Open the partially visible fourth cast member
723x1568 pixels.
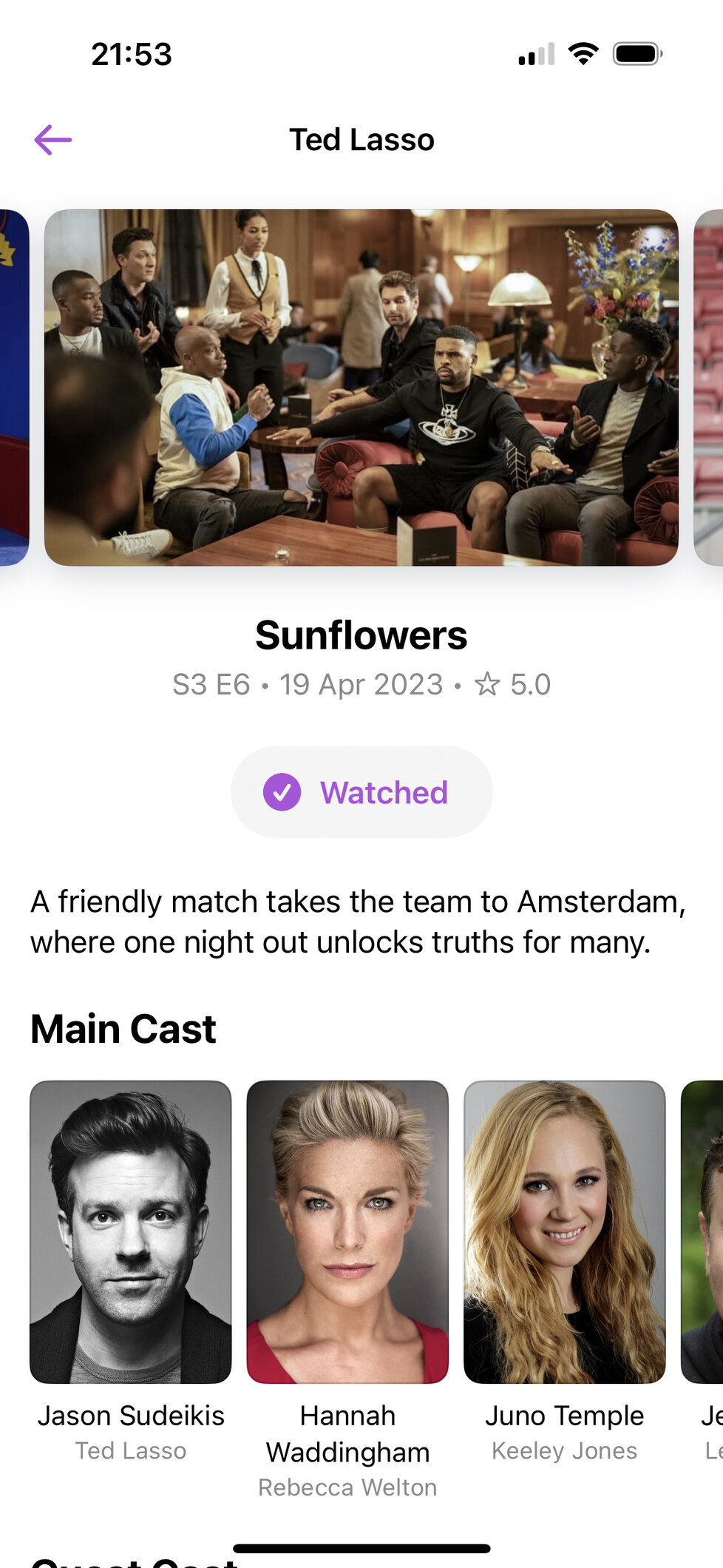pyautogui.click(x=702, y=1231)
